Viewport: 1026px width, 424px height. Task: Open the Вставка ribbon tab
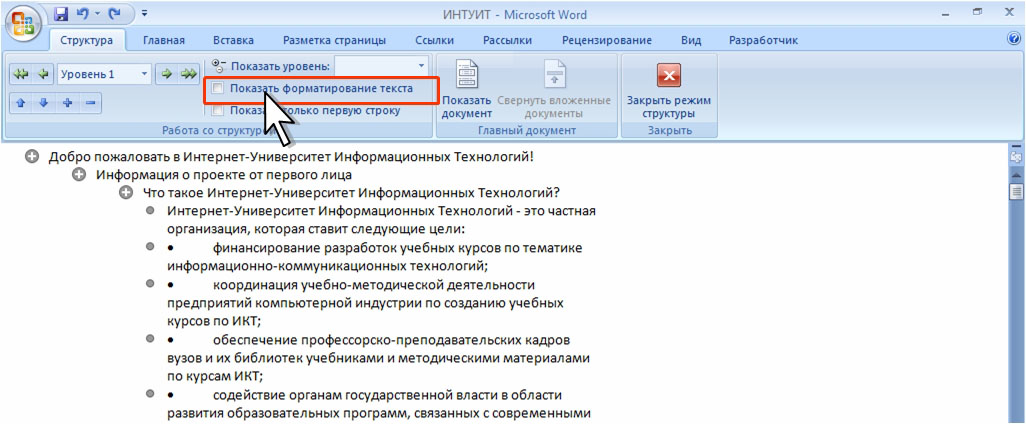coord(234,41)
